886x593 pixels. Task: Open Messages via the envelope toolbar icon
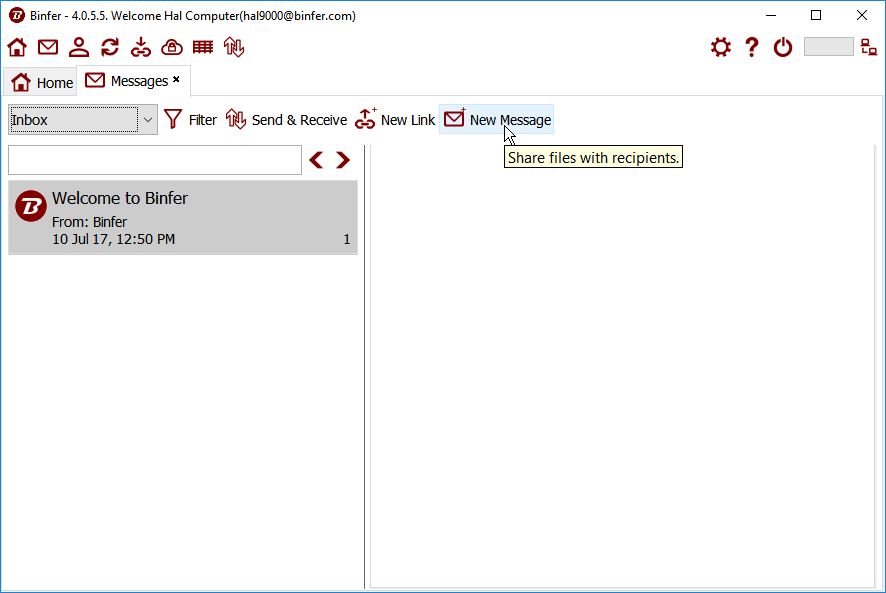[x=48, y=47]
